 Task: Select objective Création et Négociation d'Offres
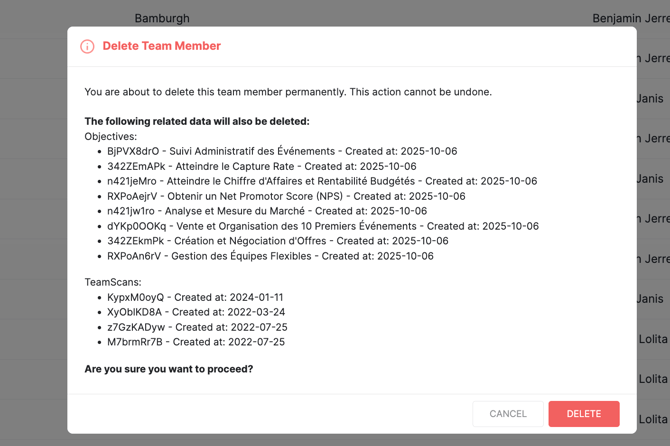point(277,241)
